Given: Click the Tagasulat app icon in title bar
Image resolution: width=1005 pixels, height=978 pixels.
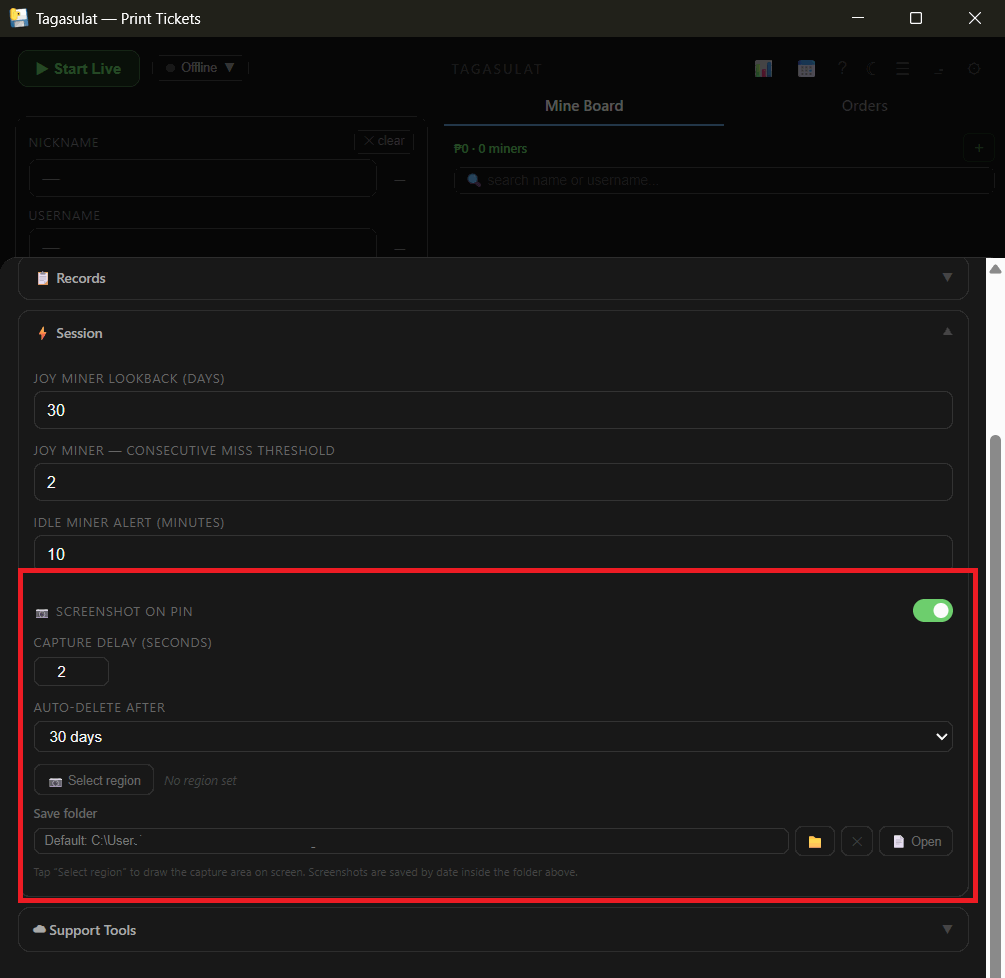Looking at the screenshot, I should (19, 18).
